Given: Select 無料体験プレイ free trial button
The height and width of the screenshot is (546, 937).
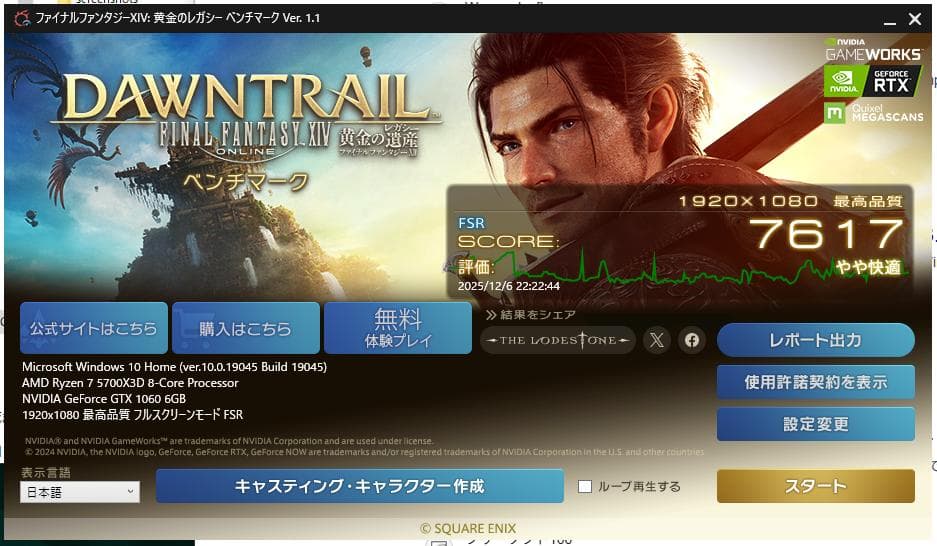Looking at the screenshot, I should coord(398,328).
